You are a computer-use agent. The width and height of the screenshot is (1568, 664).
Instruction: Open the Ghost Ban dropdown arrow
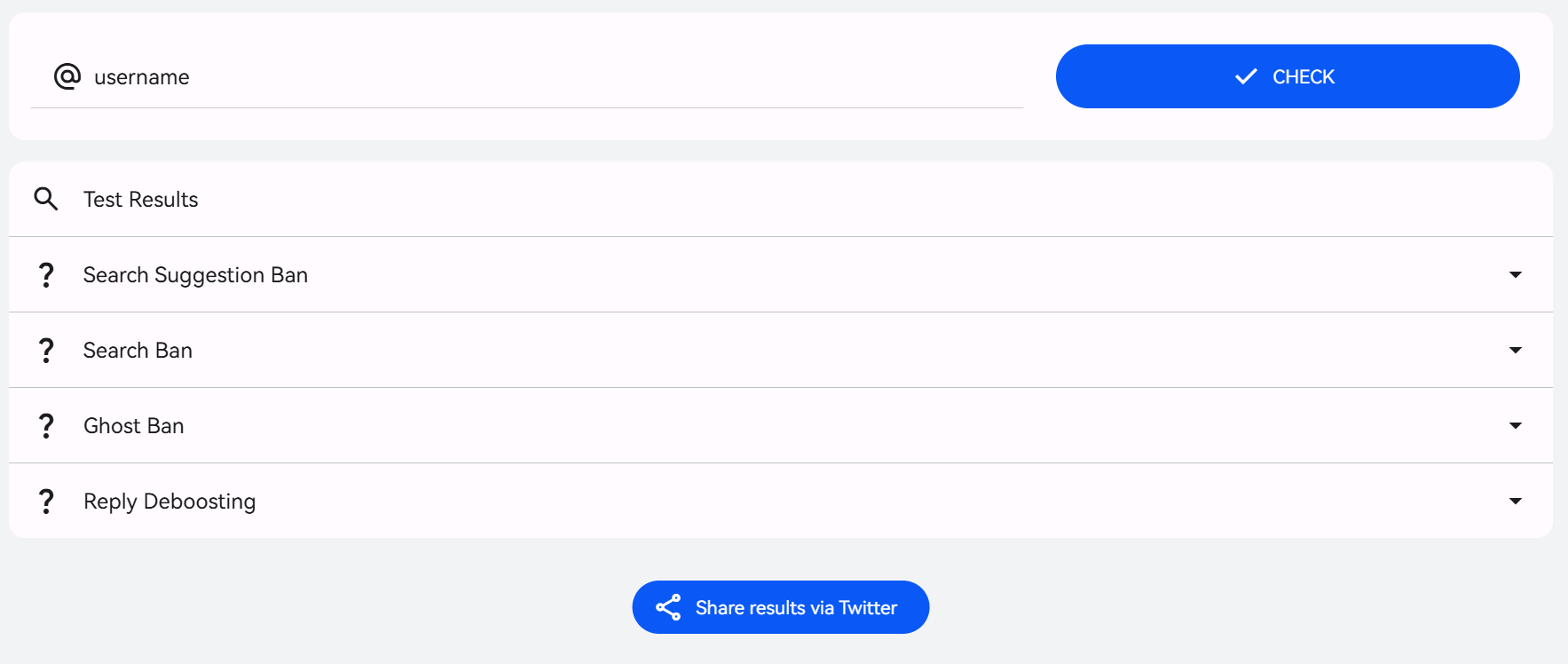[1514, 425]
